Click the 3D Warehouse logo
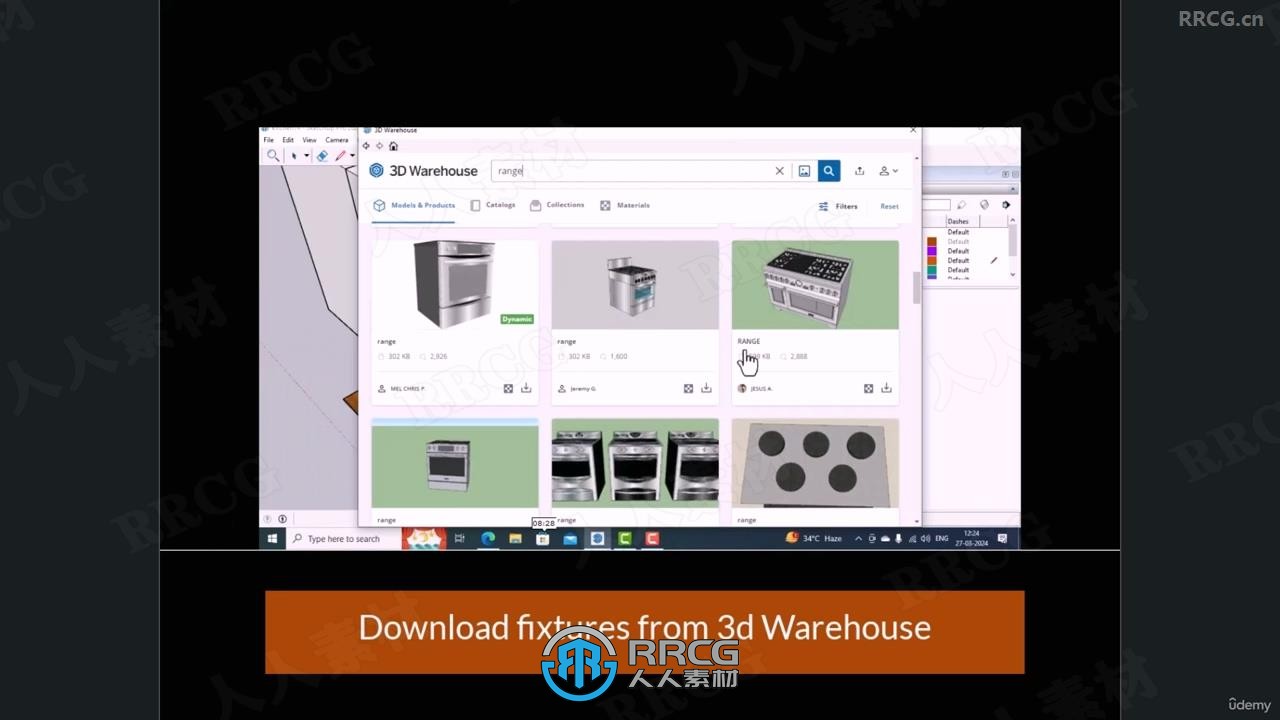1280x720 pixels. pos(424,171)
